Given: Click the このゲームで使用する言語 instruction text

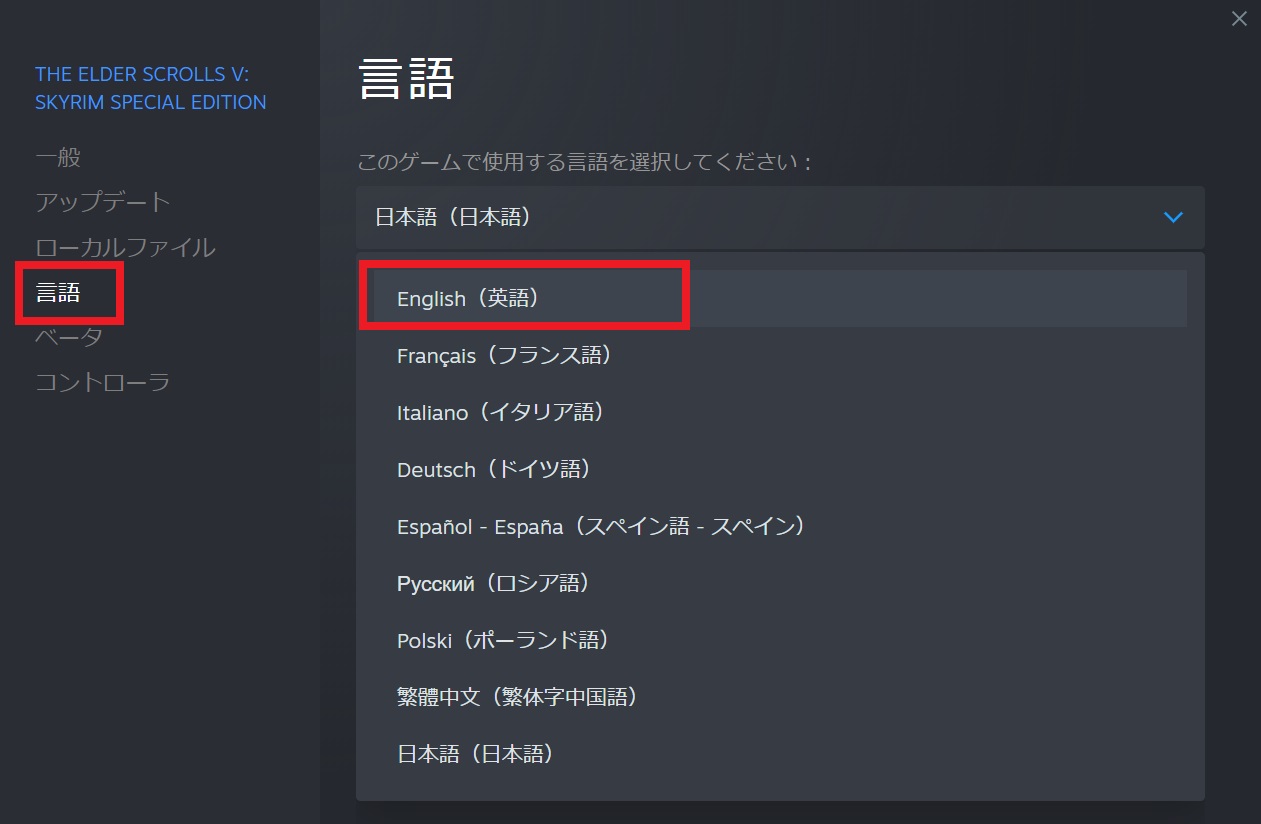Looking at the screenshot, I should (584, 162).
